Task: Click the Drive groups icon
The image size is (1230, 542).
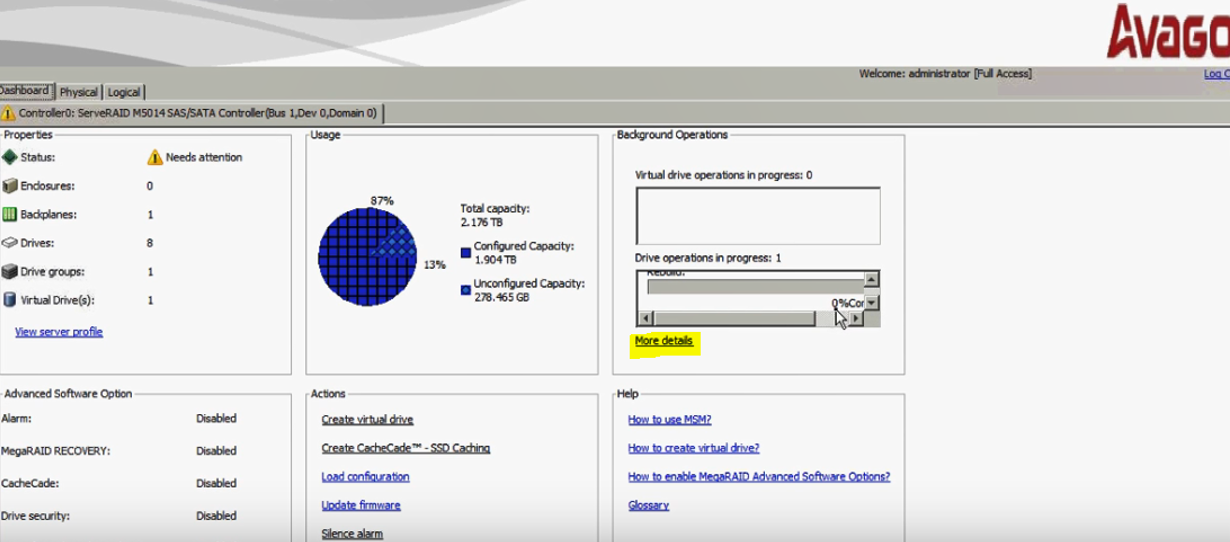Action: coord(10,271)
